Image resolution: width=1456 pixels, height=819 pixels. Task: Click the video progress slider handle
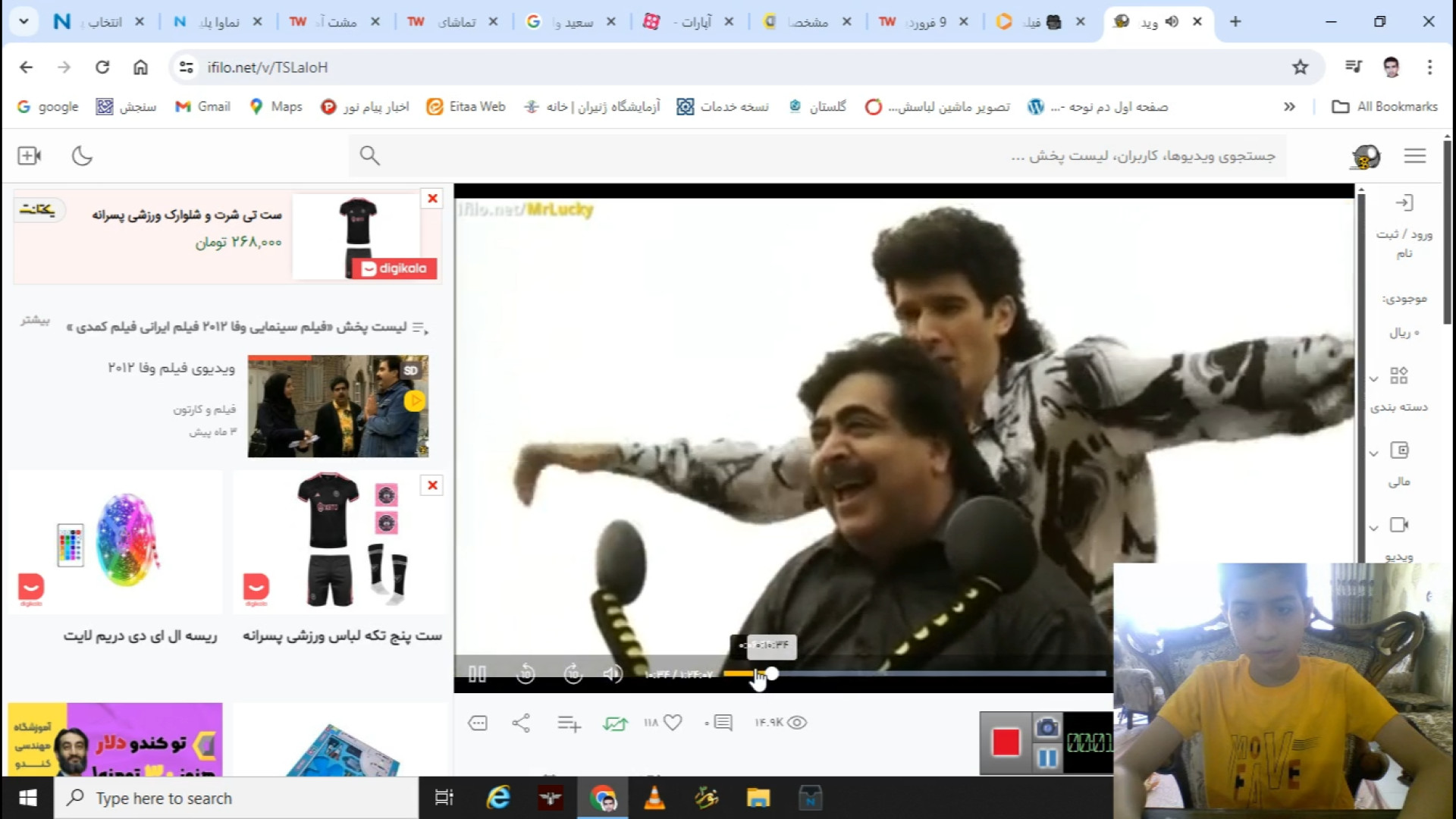(x=771, y=673)
